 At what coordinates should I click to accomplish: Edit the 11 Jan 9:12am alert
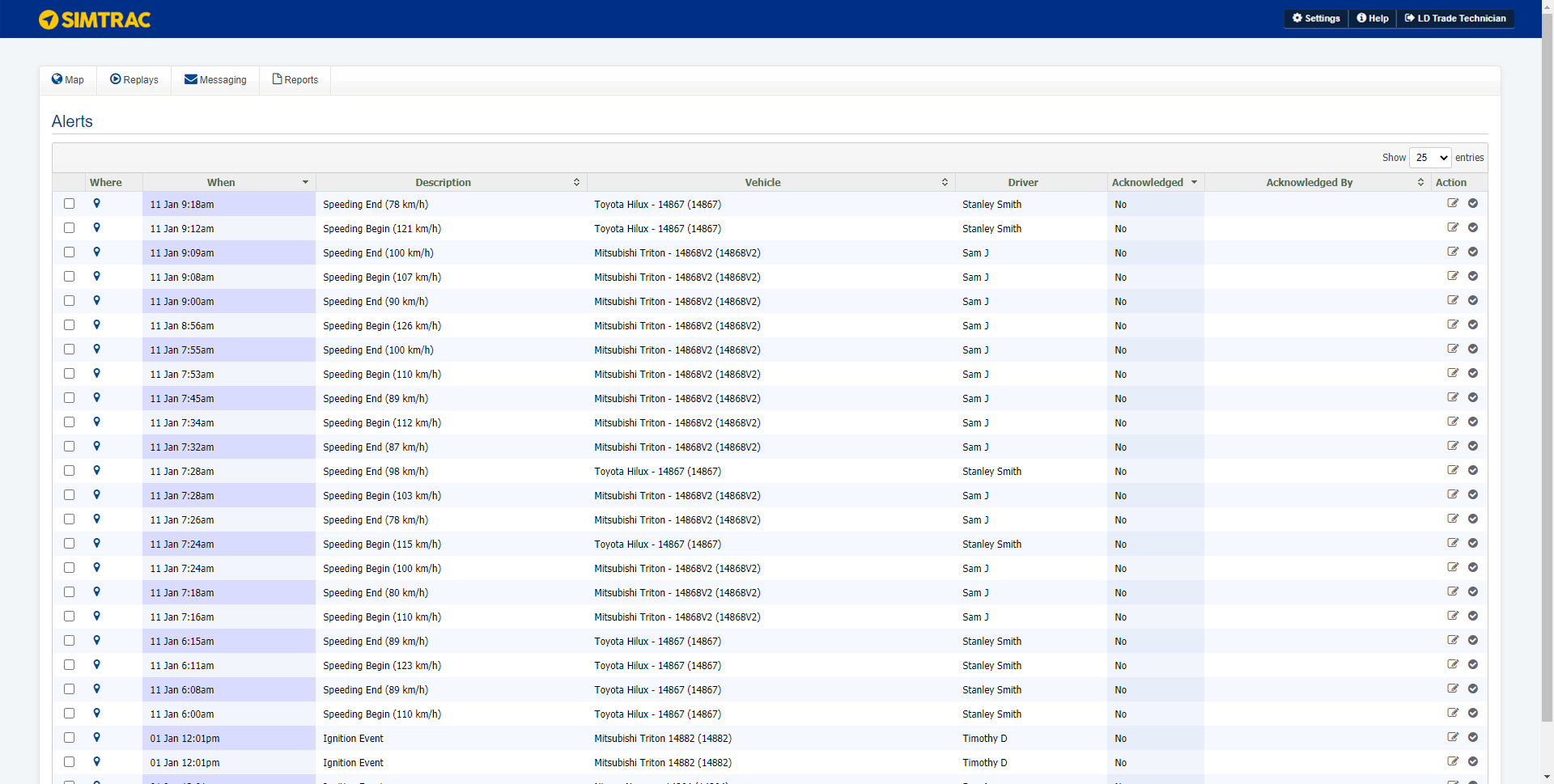pos(1453,227)
